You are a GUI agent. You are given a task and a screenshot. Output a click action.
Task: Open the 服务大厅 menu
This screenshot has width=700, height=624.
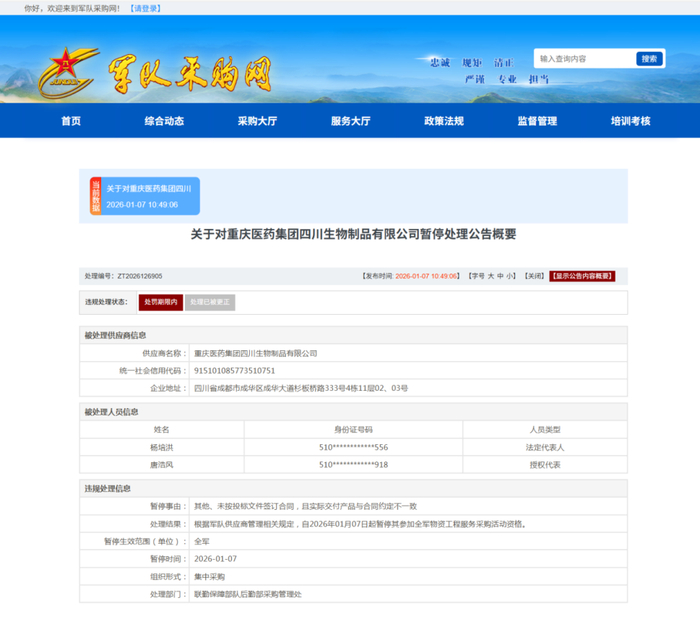350,121
